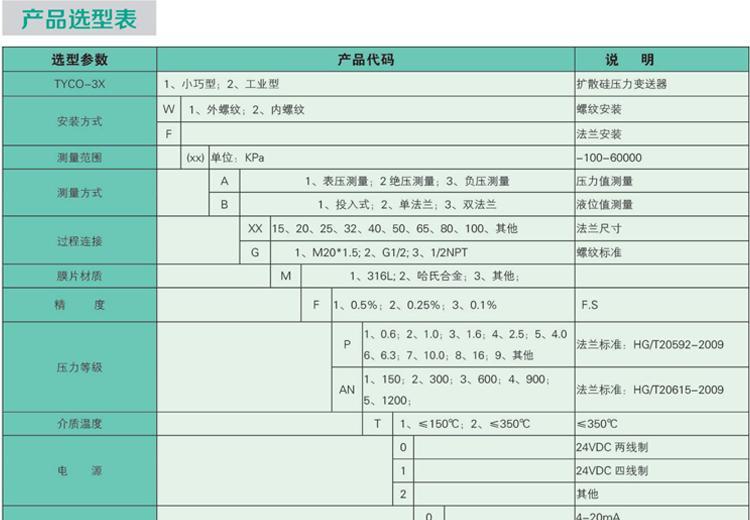The image size is (750, 520).
Task: Click code 2 beside 其他
Action: coord(403,494)
